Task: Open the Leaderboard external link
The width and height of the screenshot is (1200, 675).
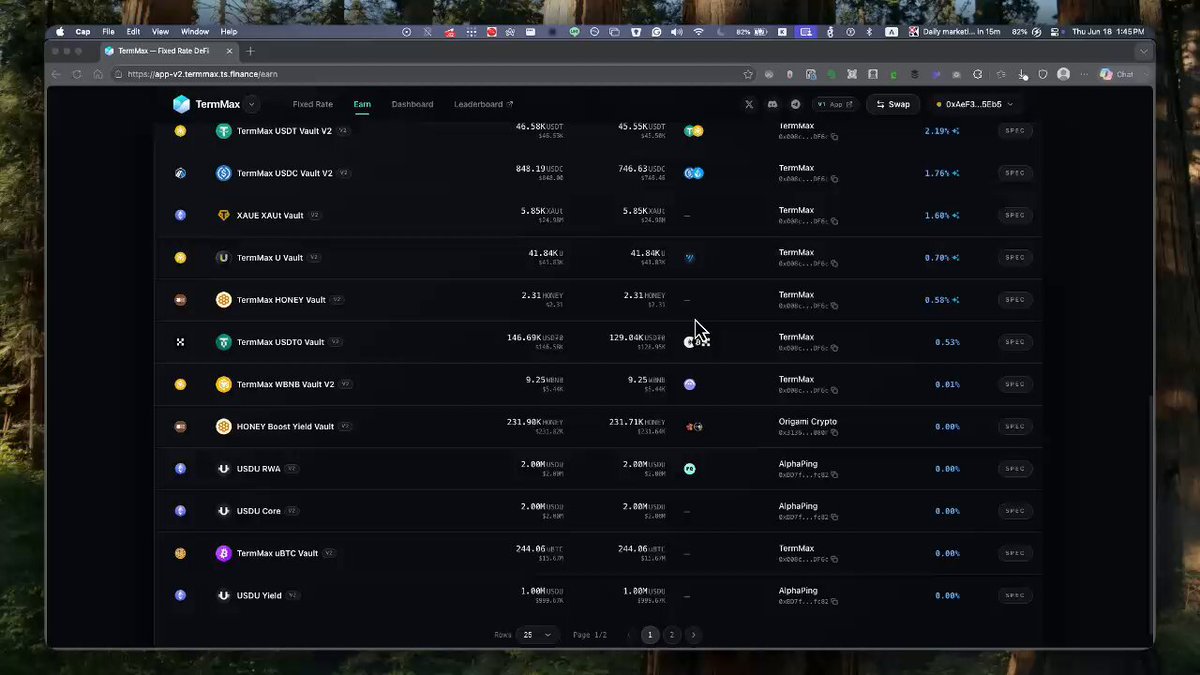Action: [483, 104]
